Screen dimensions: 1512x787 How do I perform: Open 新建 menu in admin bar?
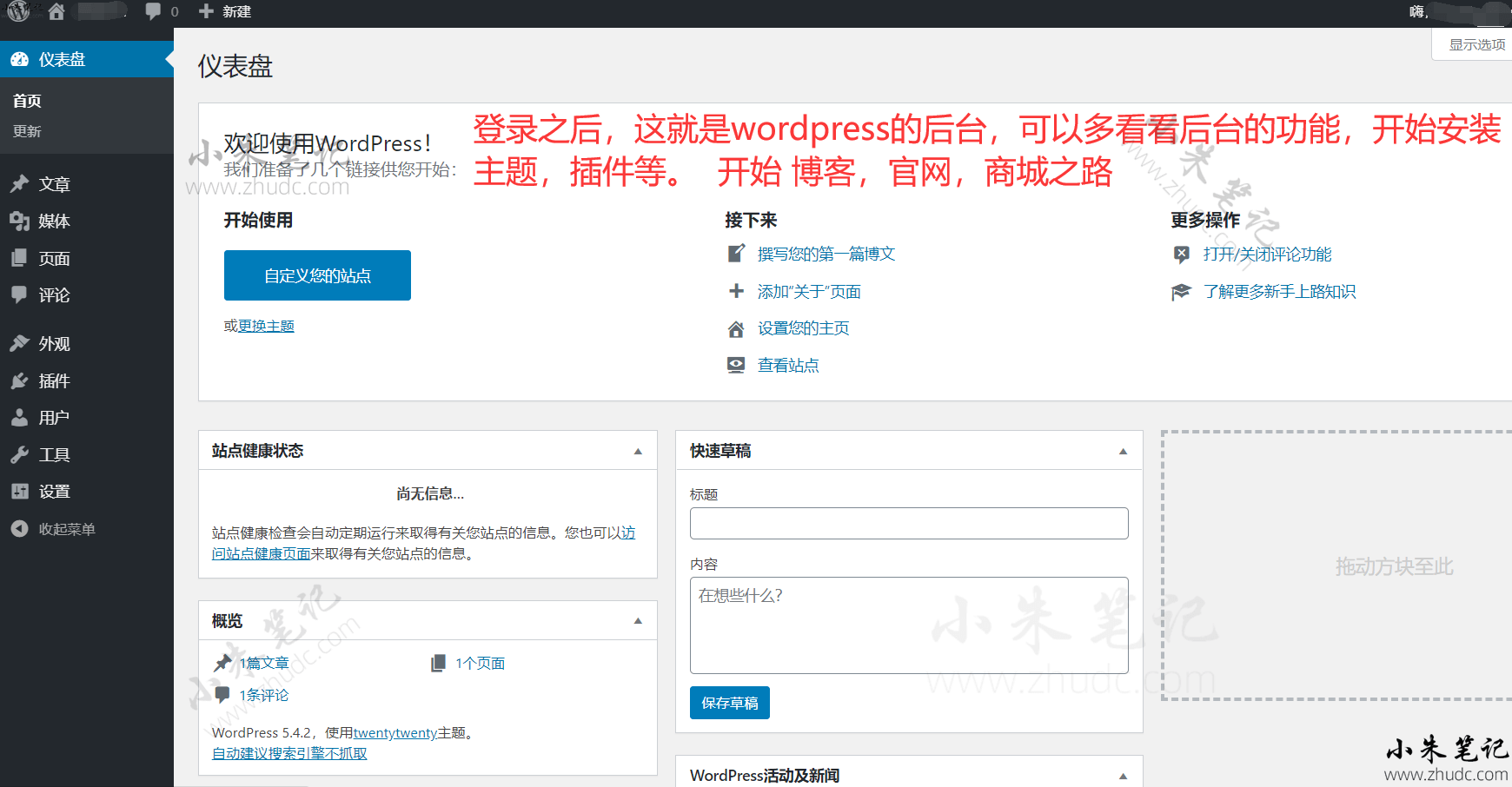tap(226, 11)
